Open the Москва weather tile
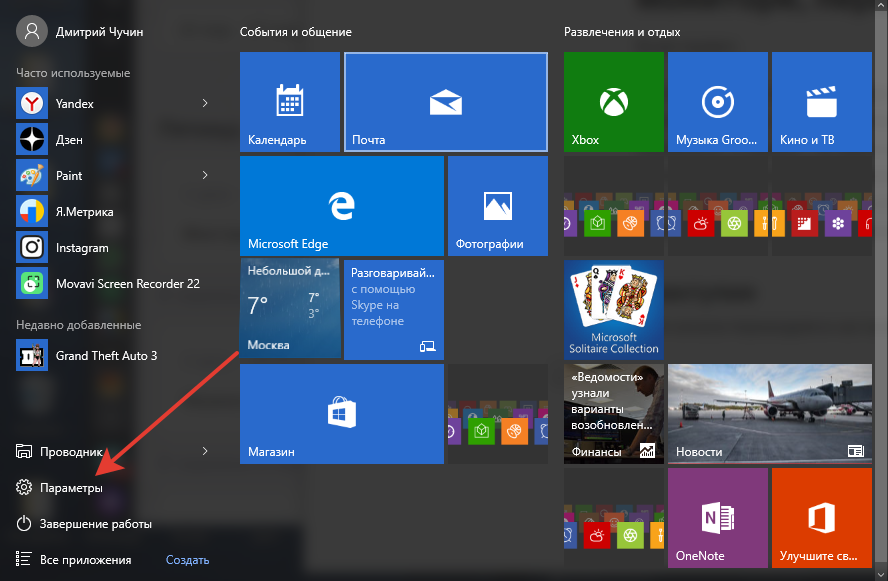The height and width of the screenshot is (581, 888). [x=290, y=309]
